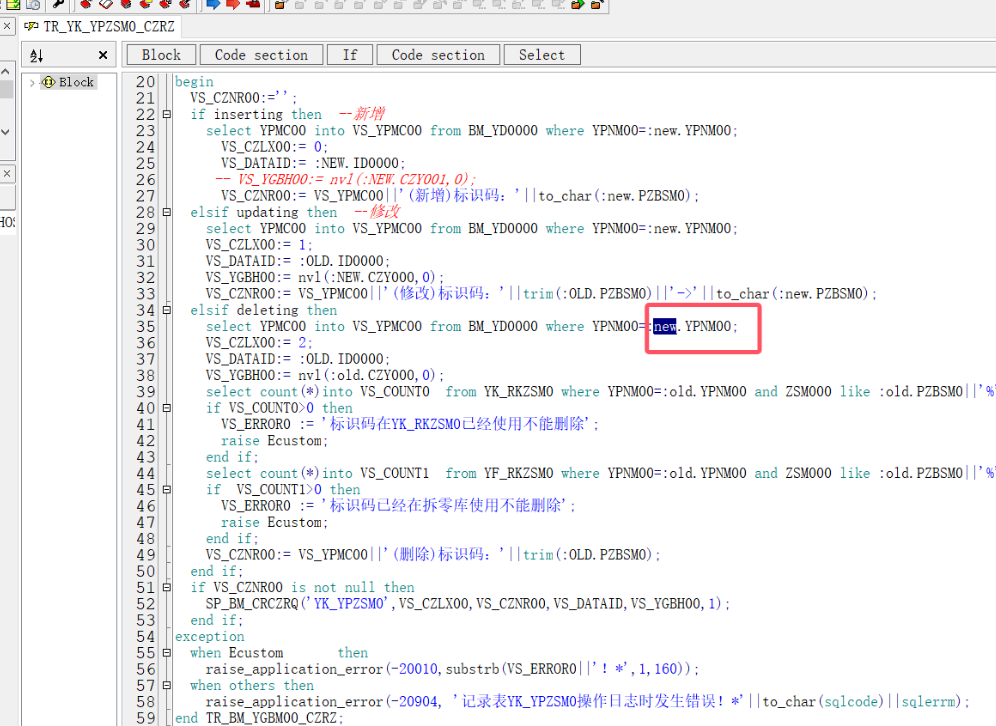Click the red right arrow toolbar icon
The width and height of the screenshot is (996, 726).
[232, 4]
